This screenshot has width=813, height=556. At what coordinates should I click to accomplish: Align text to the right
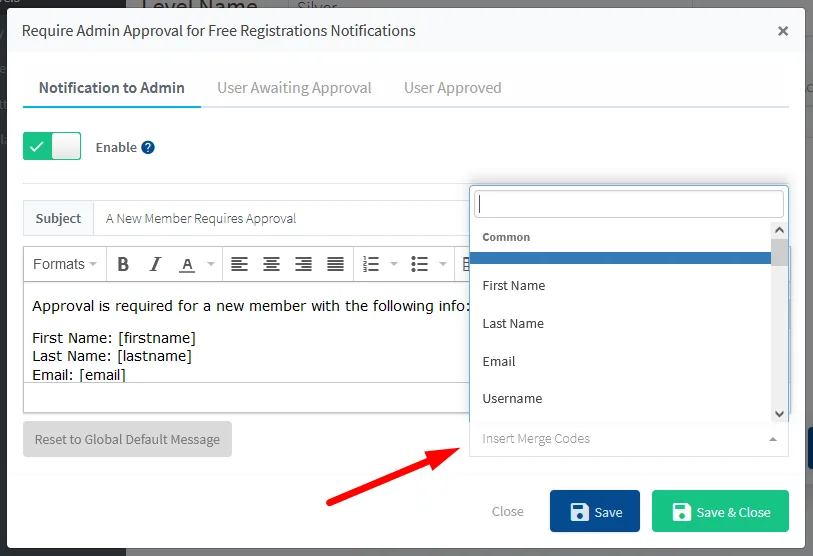point(303,265)
